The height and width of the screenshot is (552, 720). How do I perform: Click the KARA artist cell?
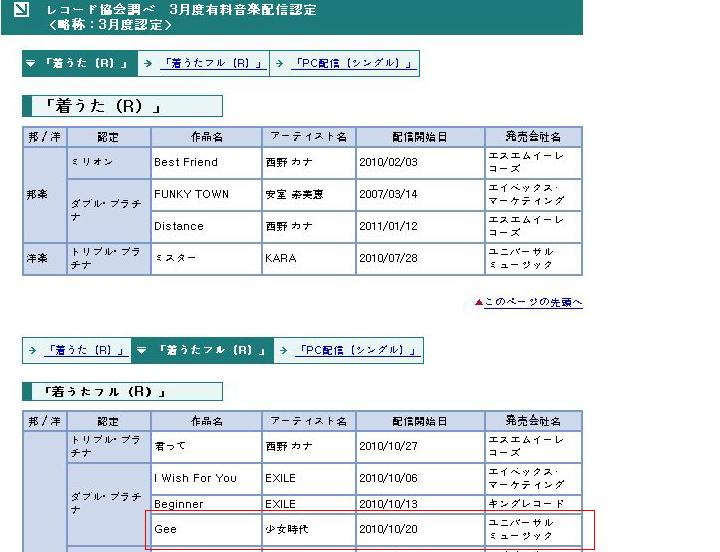pos(308,258)
